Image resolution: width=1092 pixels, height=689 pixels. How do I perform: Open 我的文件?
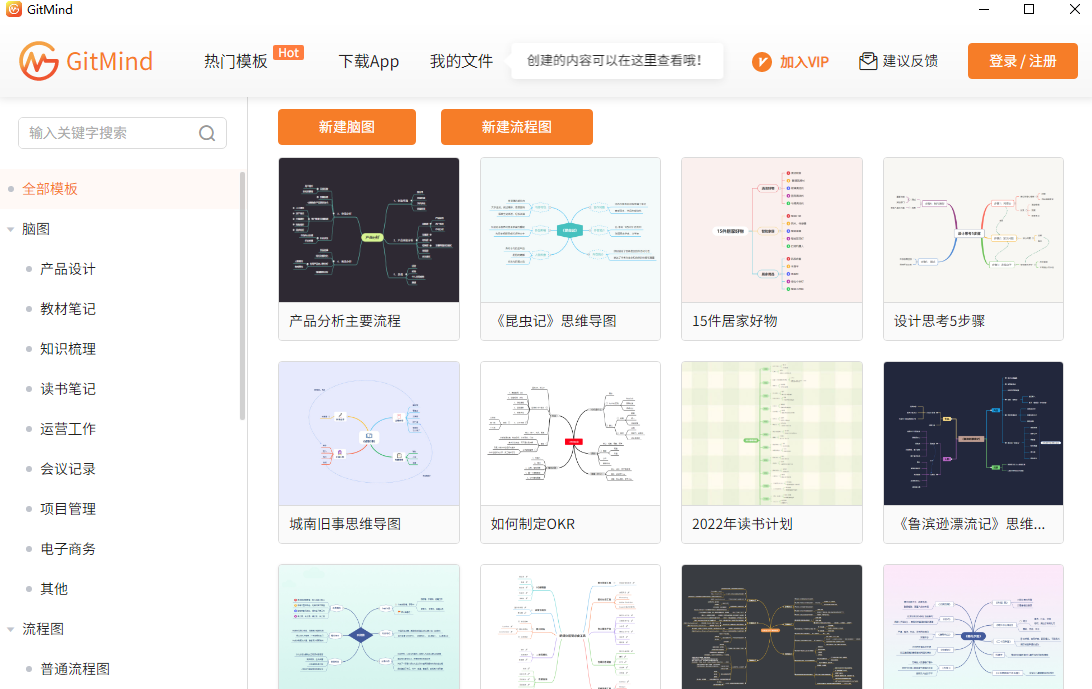(x=461, y=61)
